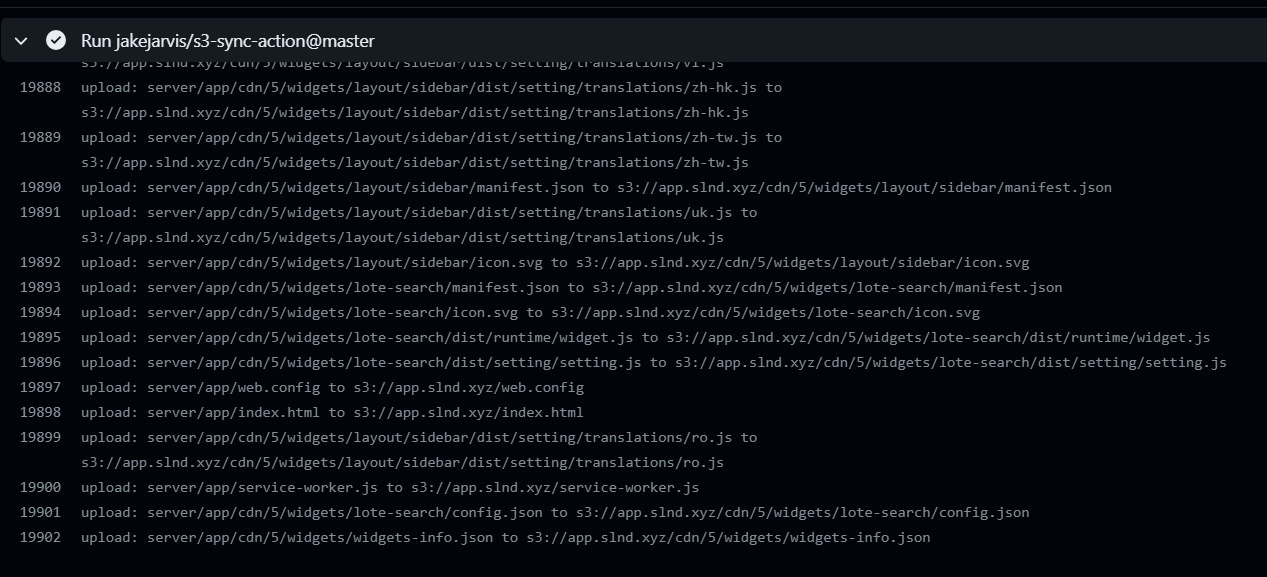This screenshot has width=1267, height=577.
Task: Open line number 19895 permalink
Action: click(40, 338)
